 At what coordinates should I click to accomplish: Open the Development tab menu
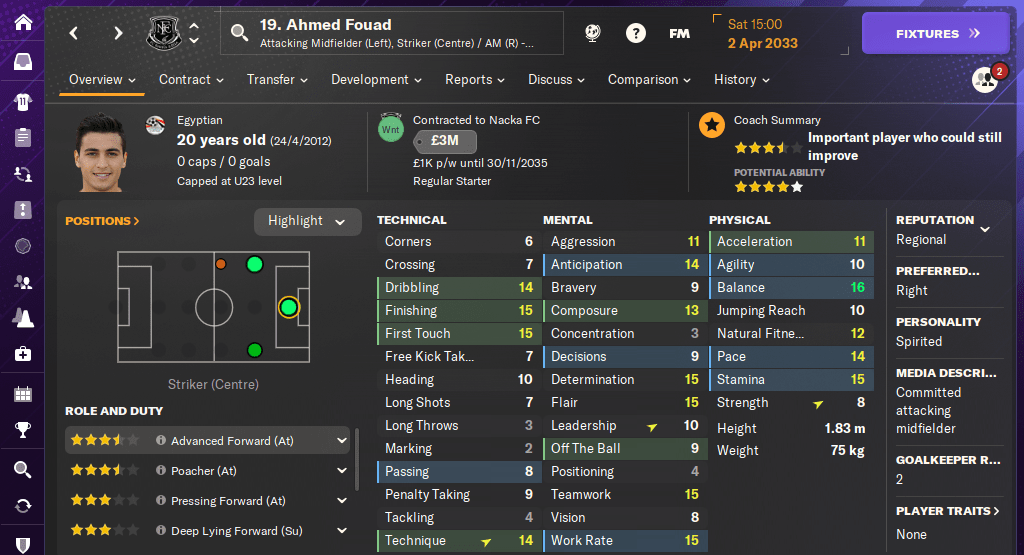[375, 80]
